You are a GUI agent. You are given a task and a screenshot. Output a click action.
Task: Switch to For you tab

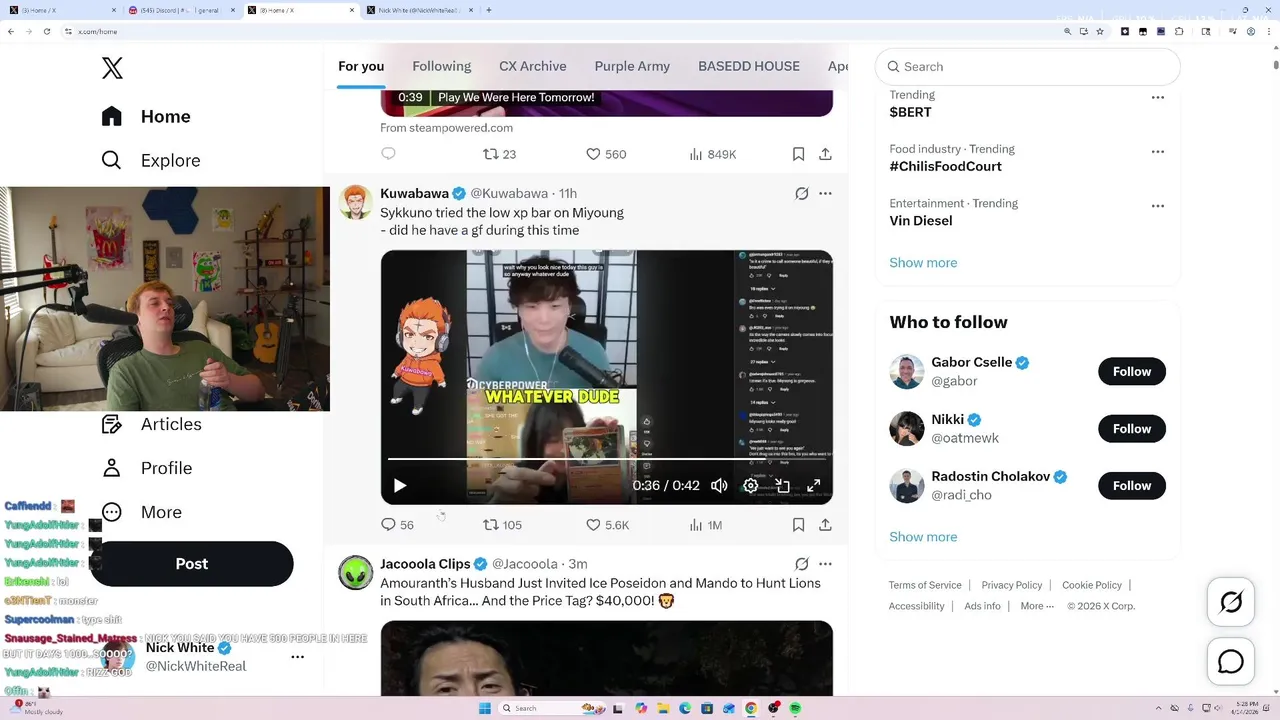[x=361, y=66]
